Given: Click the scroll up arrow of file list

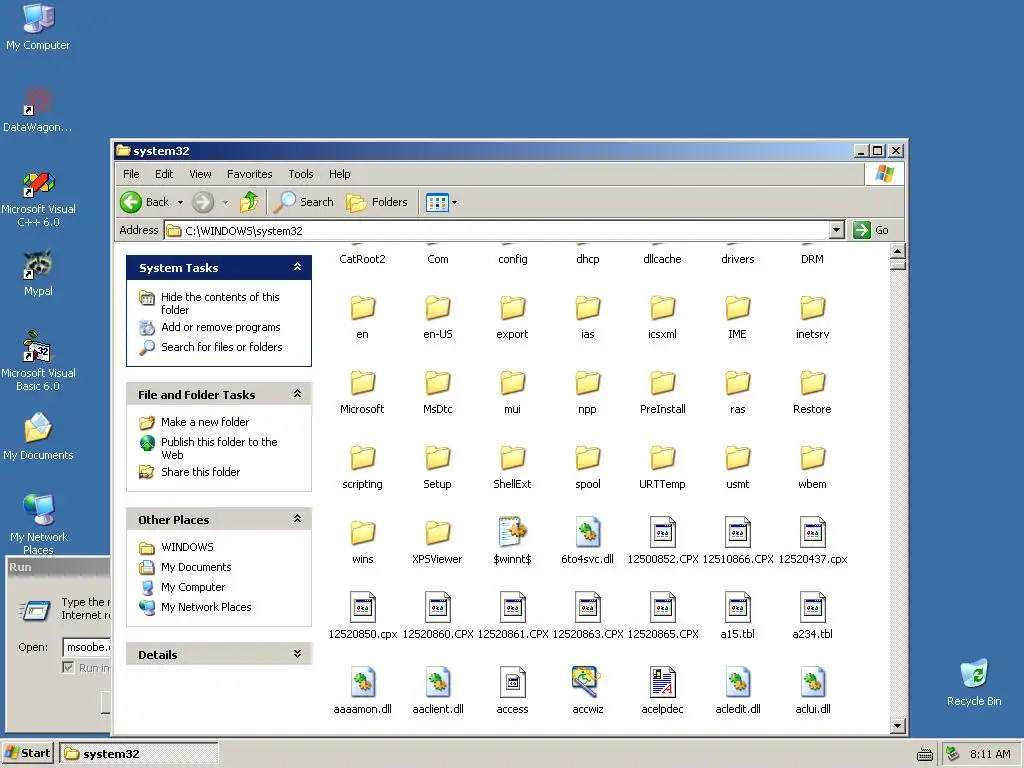Looking at the screenshot, I should point(898,251).
